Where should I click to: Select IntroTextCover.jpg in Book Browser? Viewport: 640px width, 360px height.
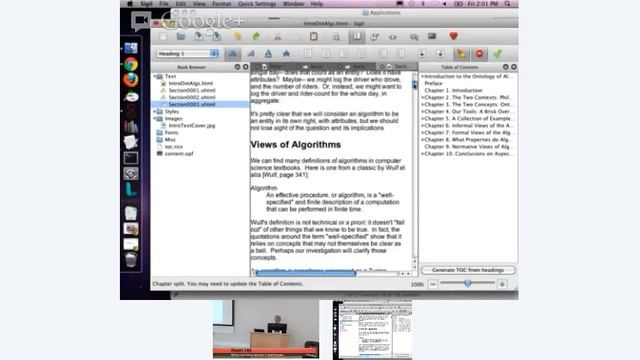[x=191, y=126]
